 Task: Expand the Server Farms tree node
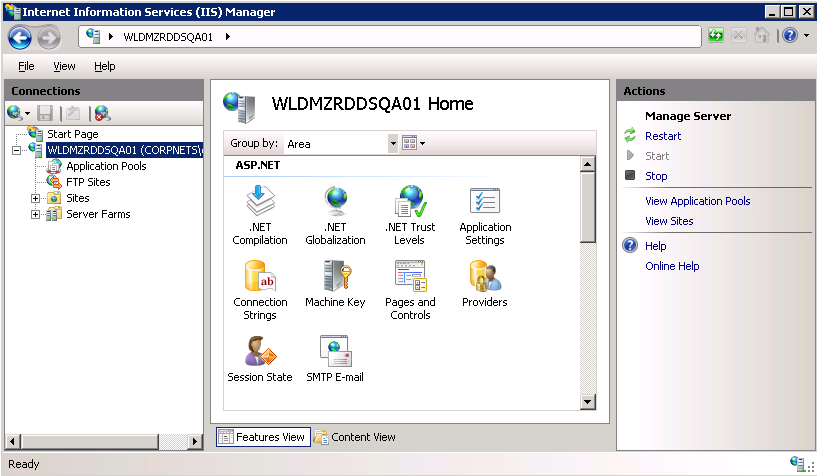35,215
